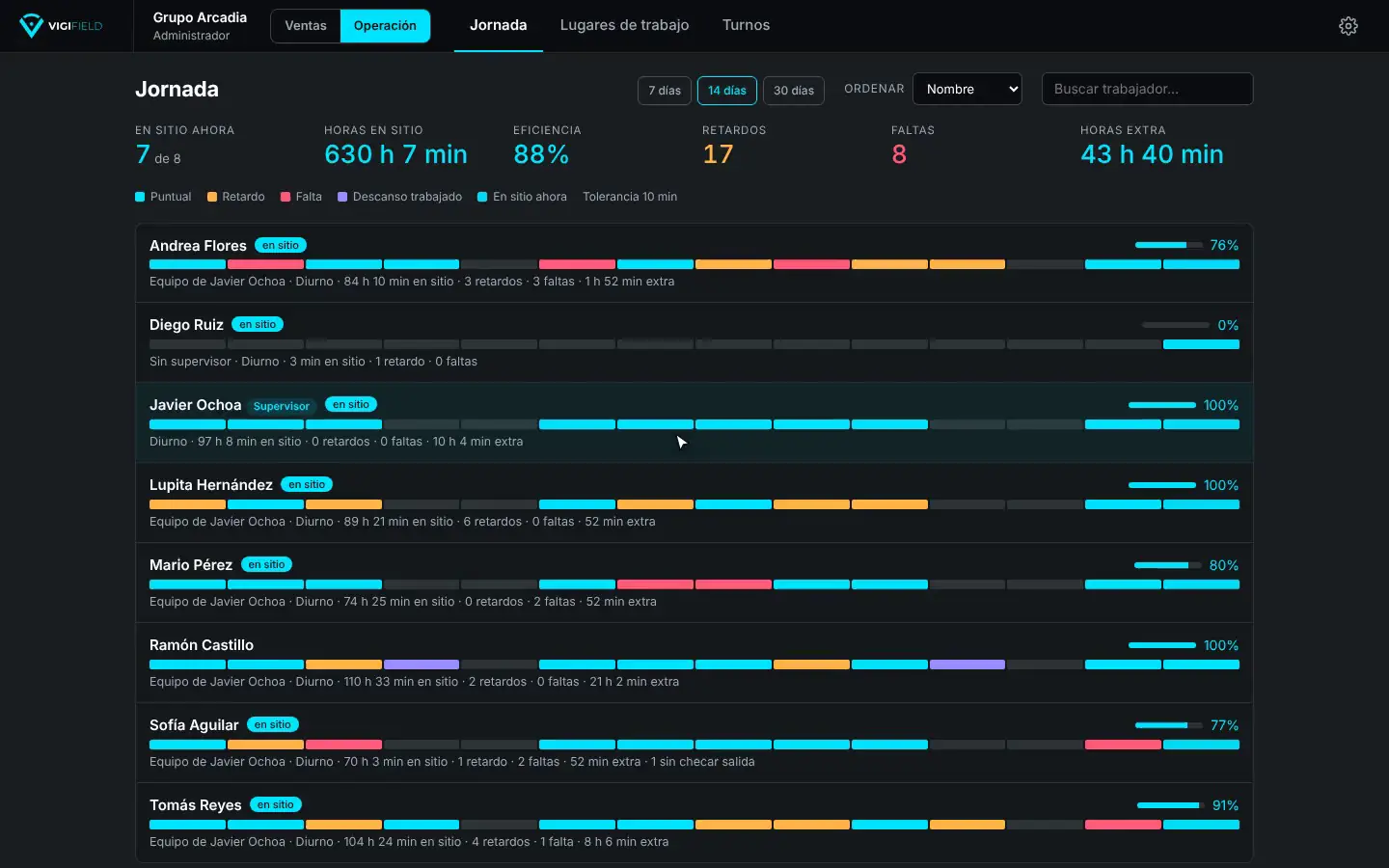Click the Eficiencia 88% value

click(x=541, y=154)
